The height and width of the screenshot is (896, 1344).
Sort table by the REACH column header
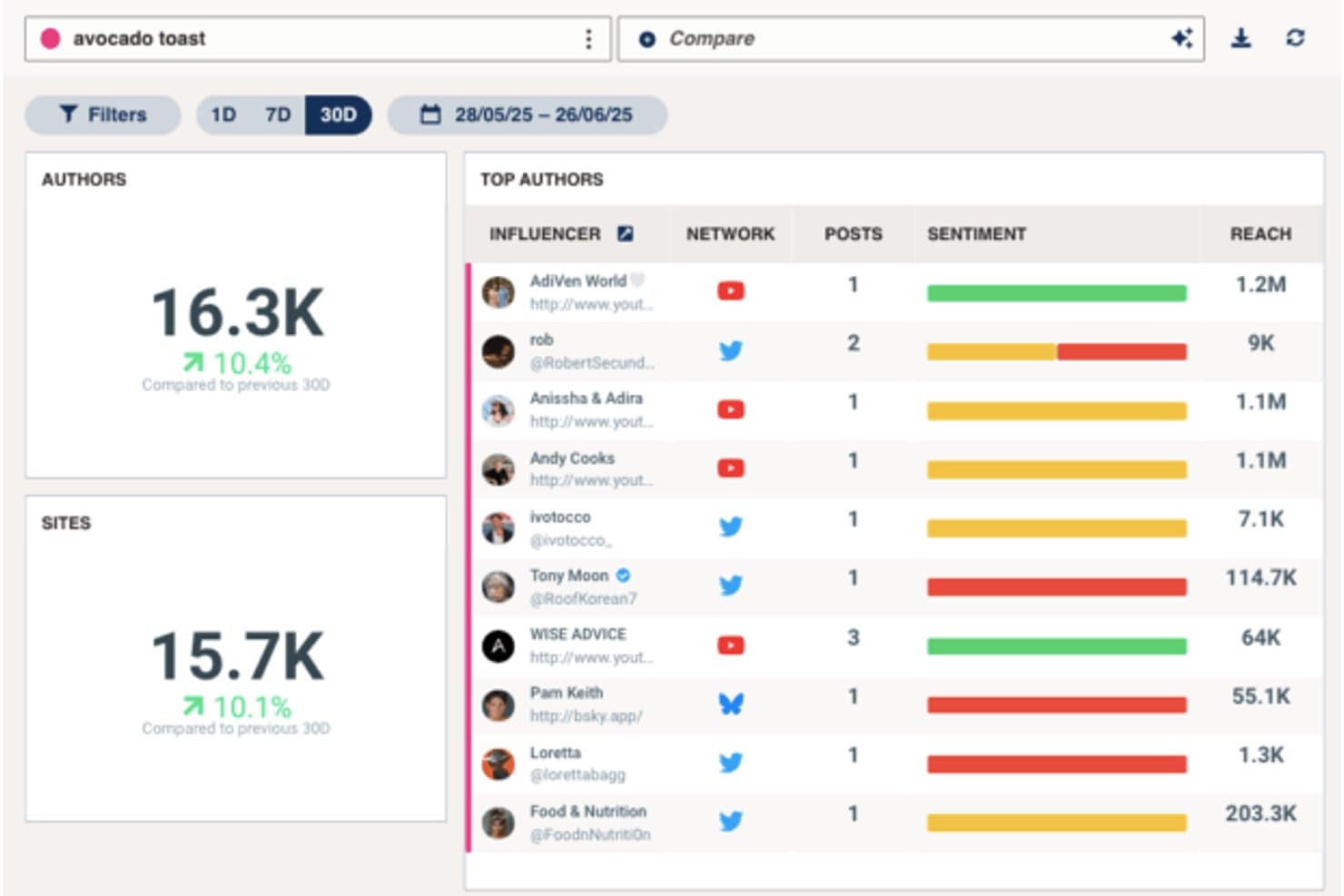coord(1260,234)
